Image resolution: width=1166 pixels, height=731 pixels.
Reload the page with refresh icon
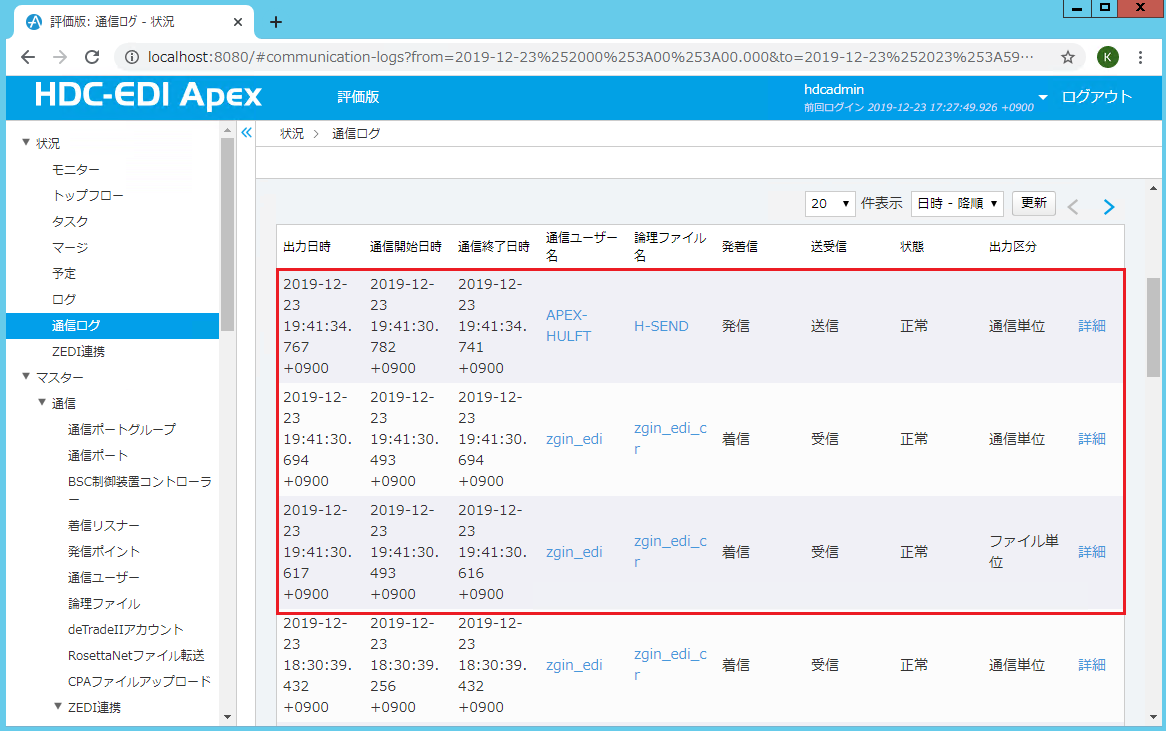click(92, 57)
